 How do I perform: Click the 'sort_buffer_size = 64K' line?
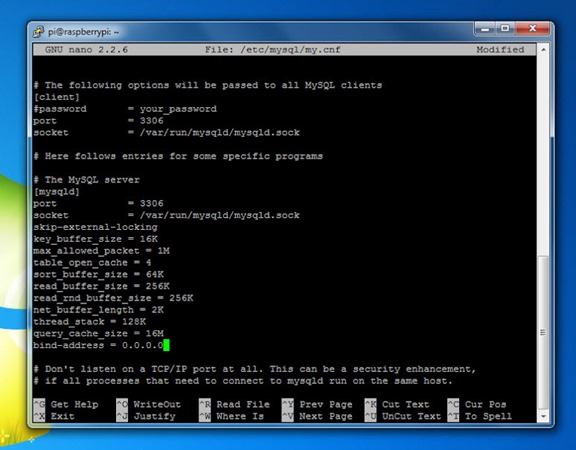[x=98, y=274]
